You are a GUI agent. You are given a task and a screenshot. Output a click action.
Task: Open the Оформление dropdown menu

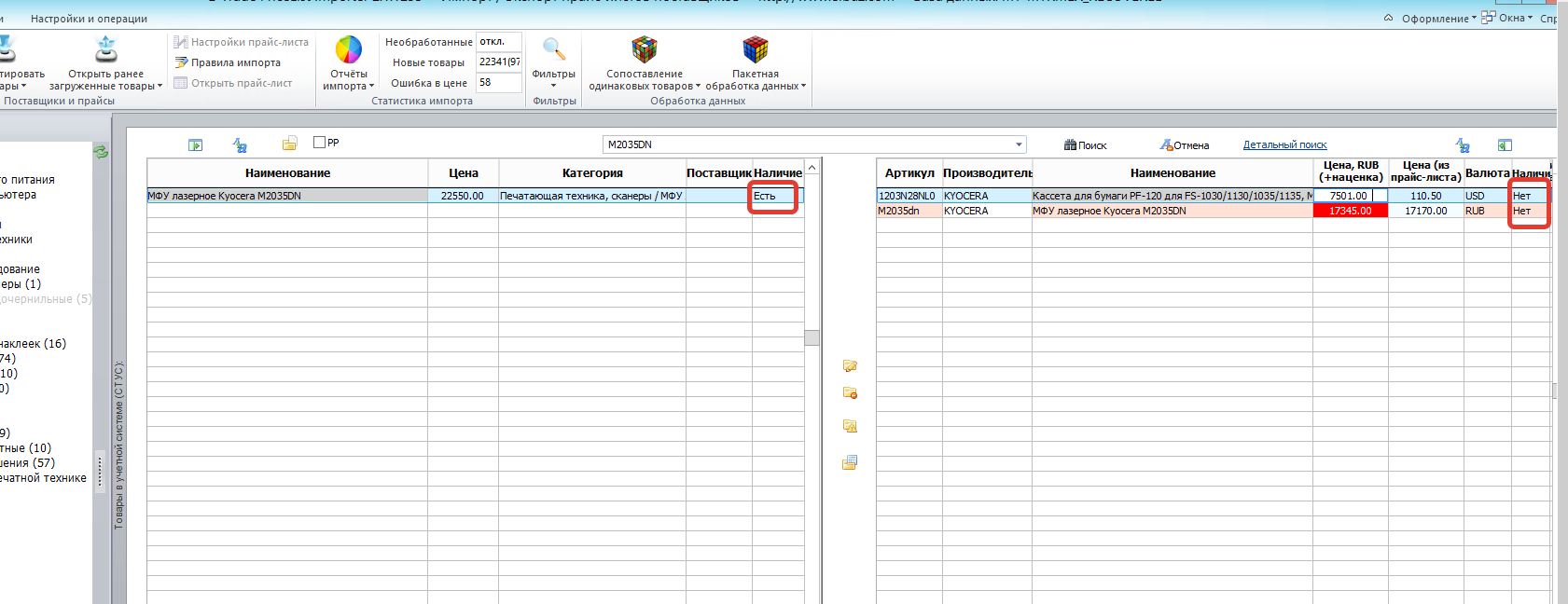click(1439, 19)
